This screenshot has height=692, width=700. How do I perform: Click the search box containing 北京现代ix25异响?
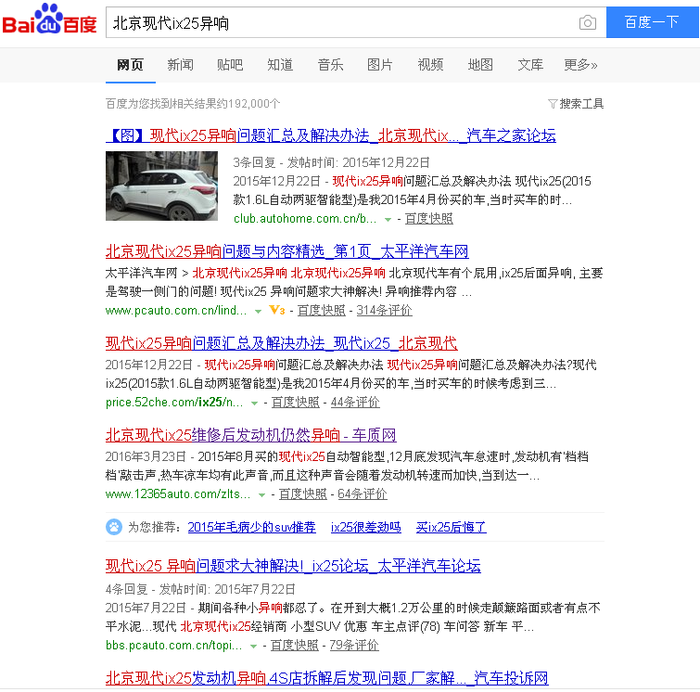(x=340, y=23)
